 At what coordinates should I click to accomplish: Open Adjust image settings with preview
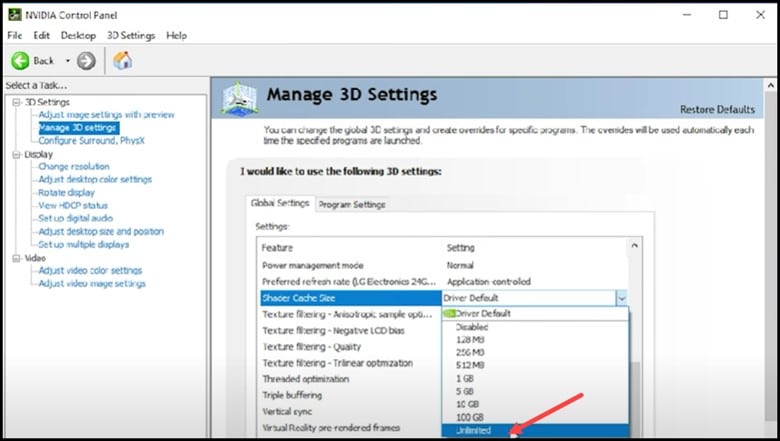(106, 114)
